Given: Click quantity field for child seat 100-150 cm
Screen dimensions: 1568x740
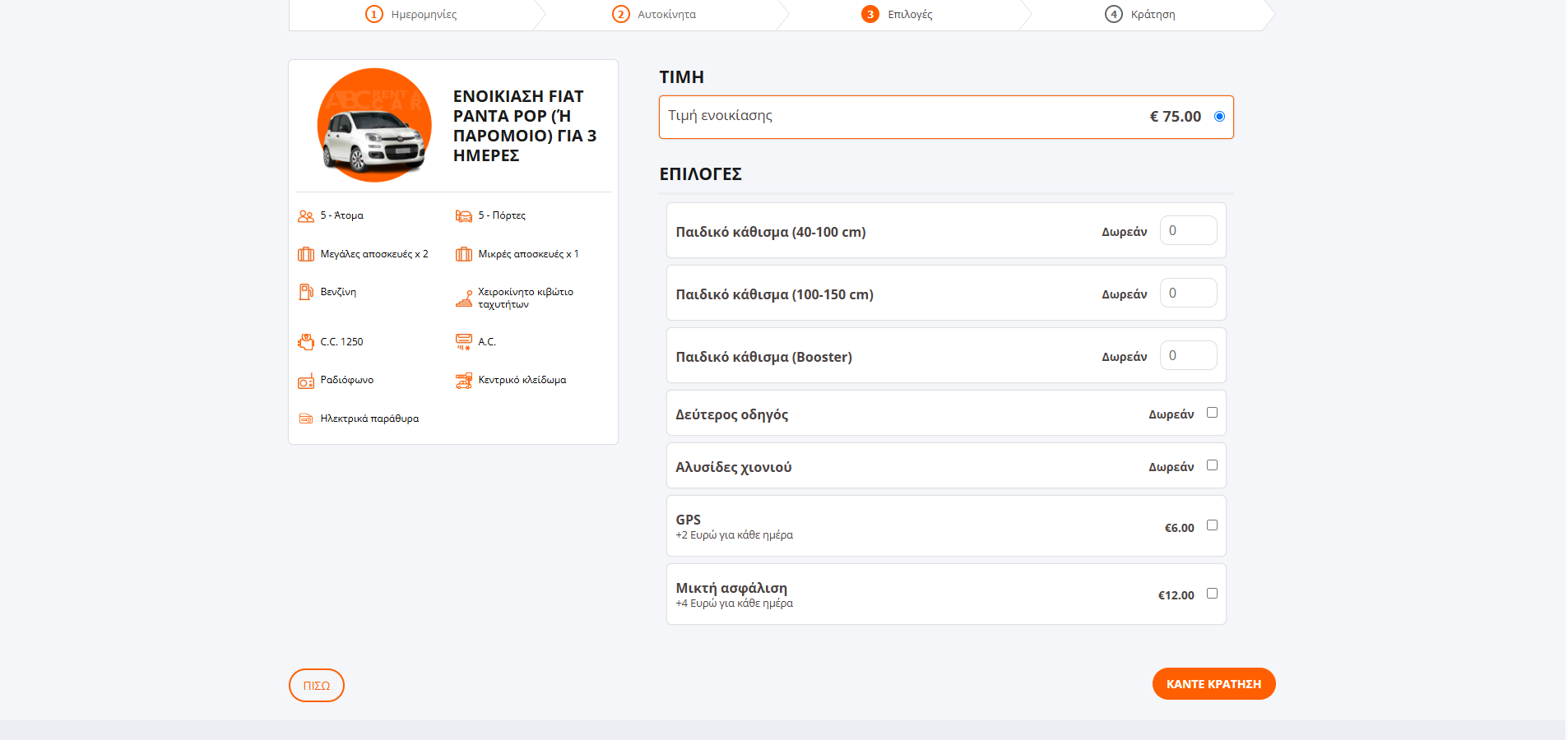Looking at the screenshot, I should (1188, 293).
